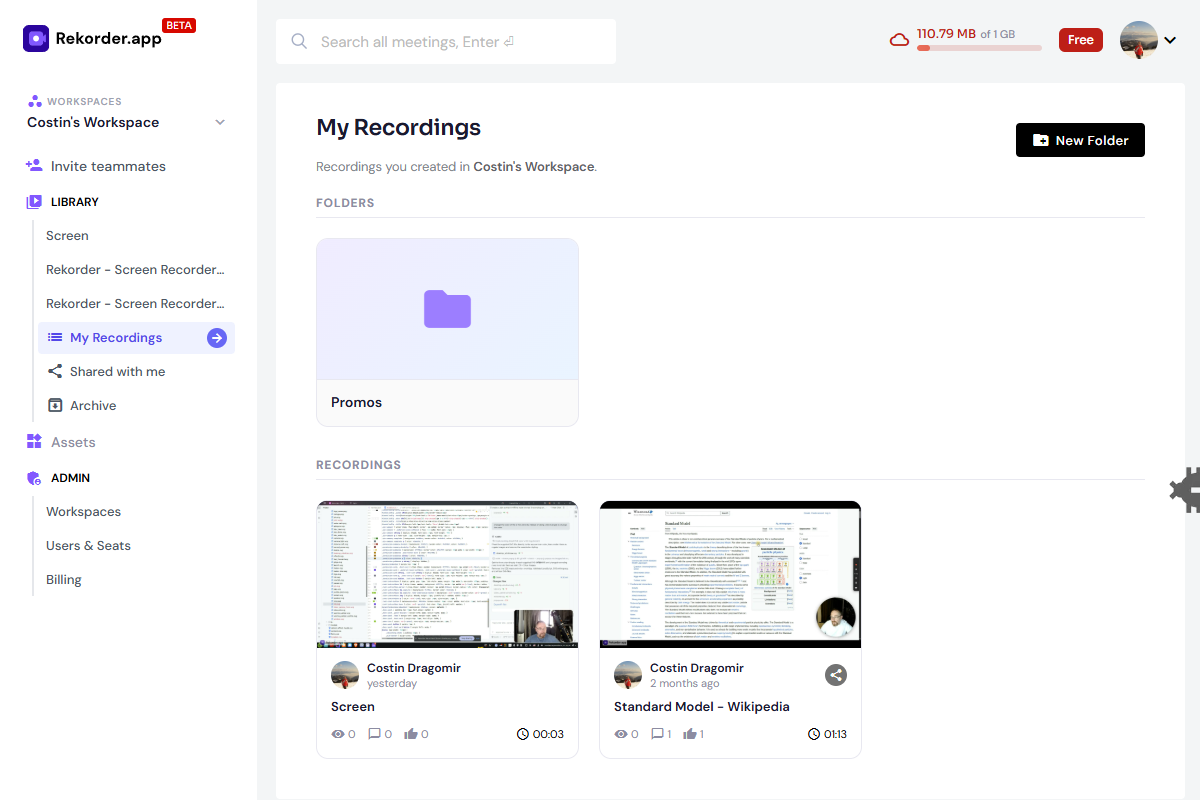1200x800 pixels.
Task: Click comments icon on Screen card
Action: [375, 734]
